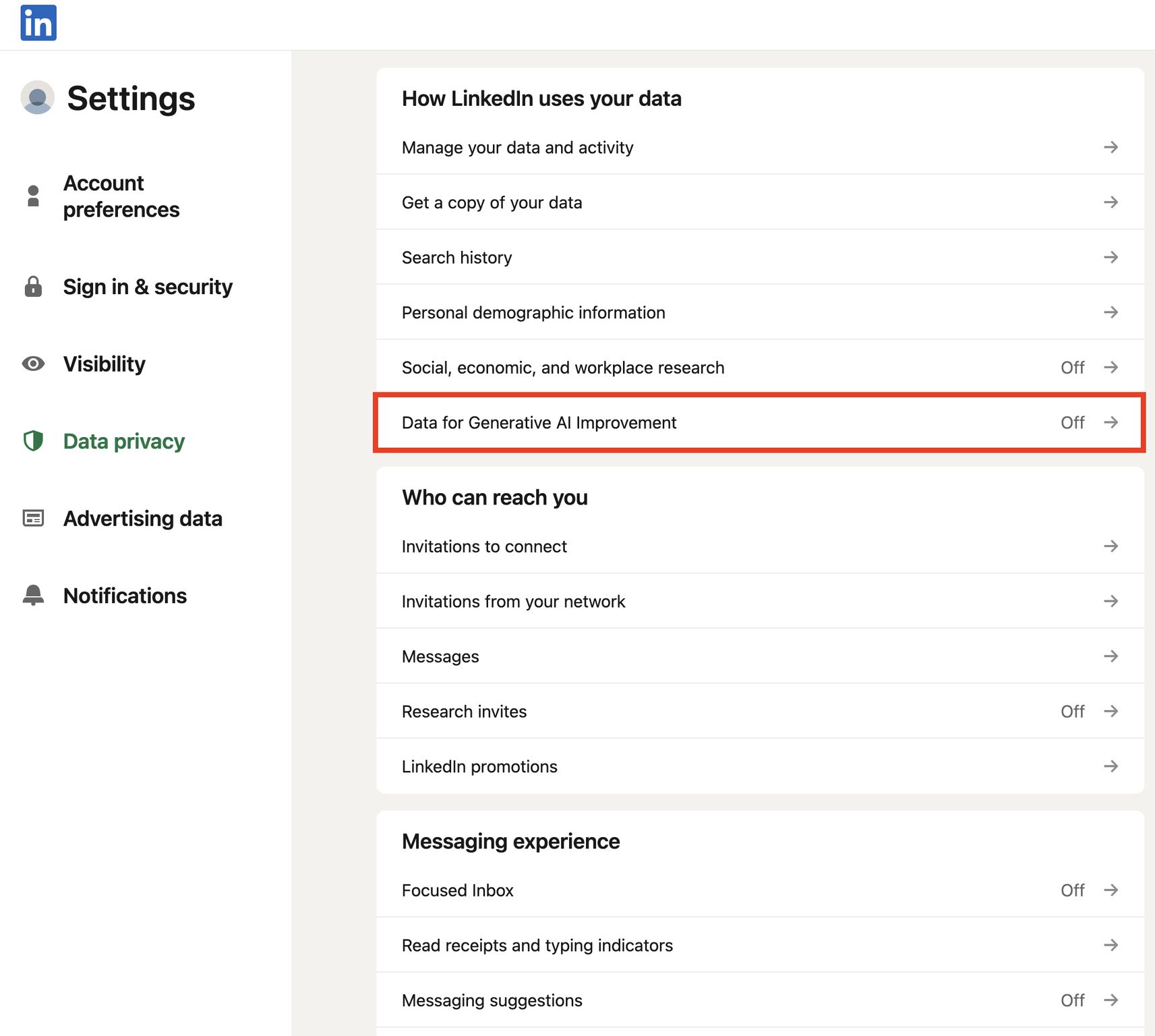Click the eye icon next to Visibility
This screenshot has height=1036, width=1155.
click(x=33, y=364)
